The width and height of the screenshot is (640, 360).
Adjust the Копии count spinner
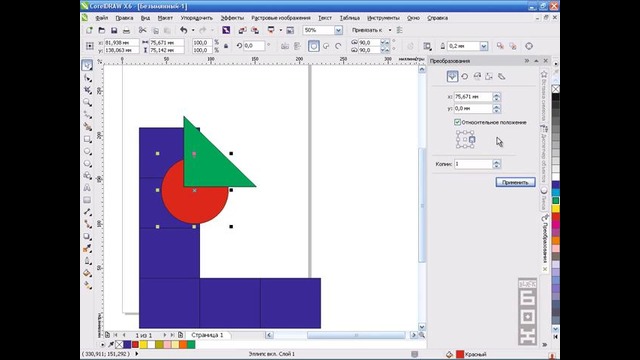point(496,164)
